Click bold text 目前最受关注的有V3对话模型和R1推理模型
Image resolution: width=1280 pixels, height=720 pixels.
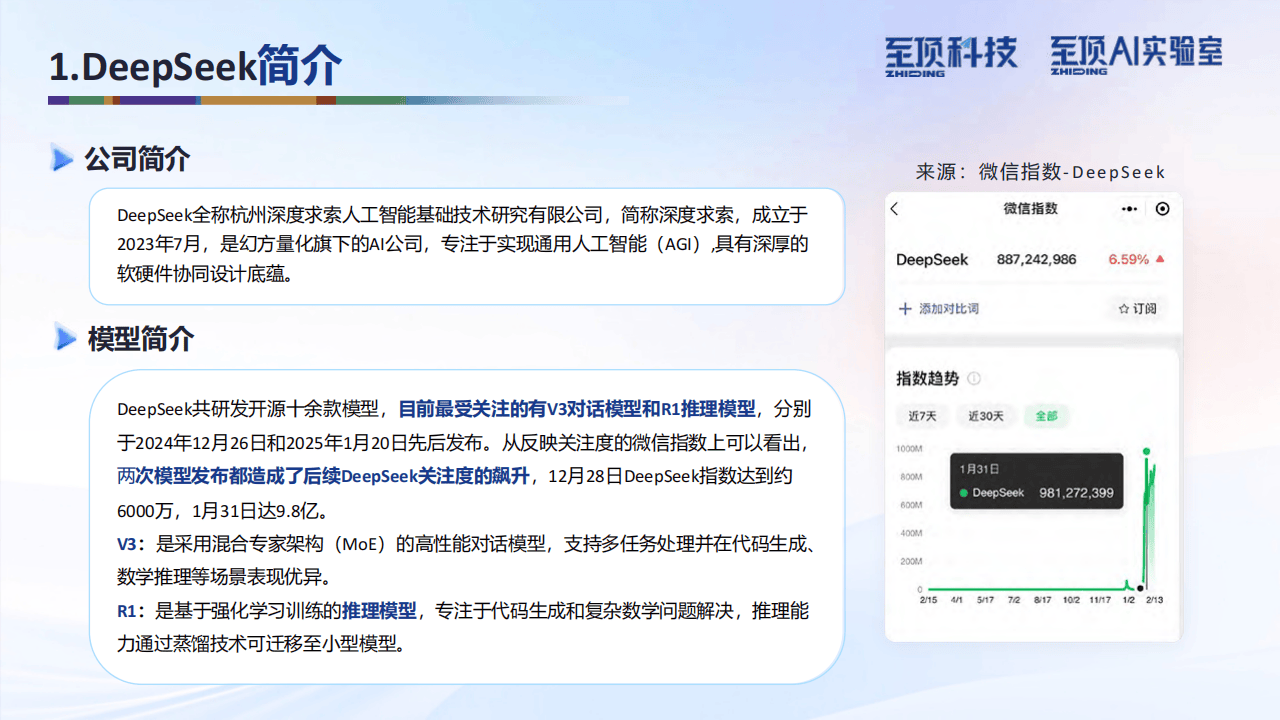point(577,409)
